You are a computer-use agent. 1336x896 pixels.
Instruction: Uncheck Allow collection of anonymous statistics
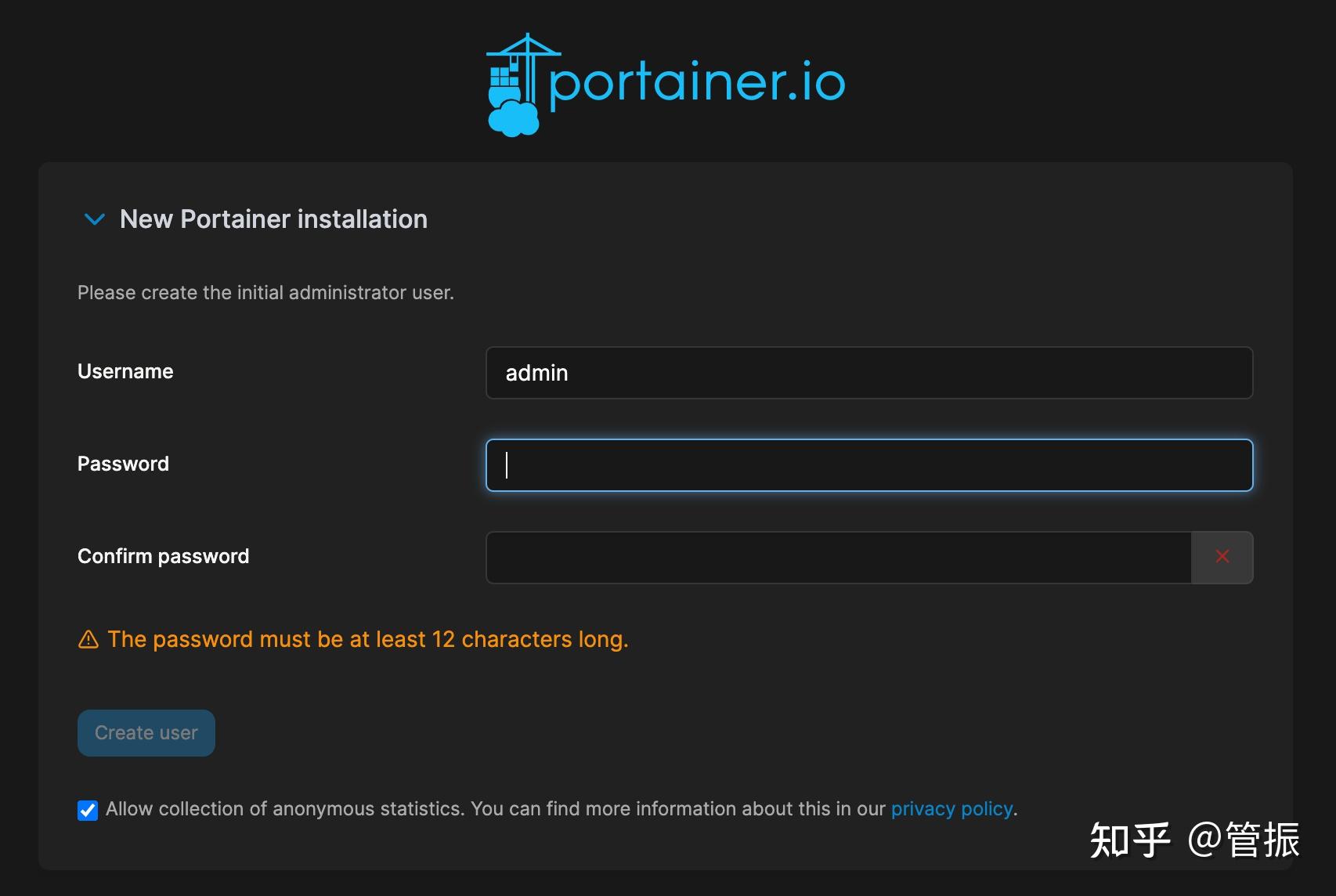pos(88,810)
